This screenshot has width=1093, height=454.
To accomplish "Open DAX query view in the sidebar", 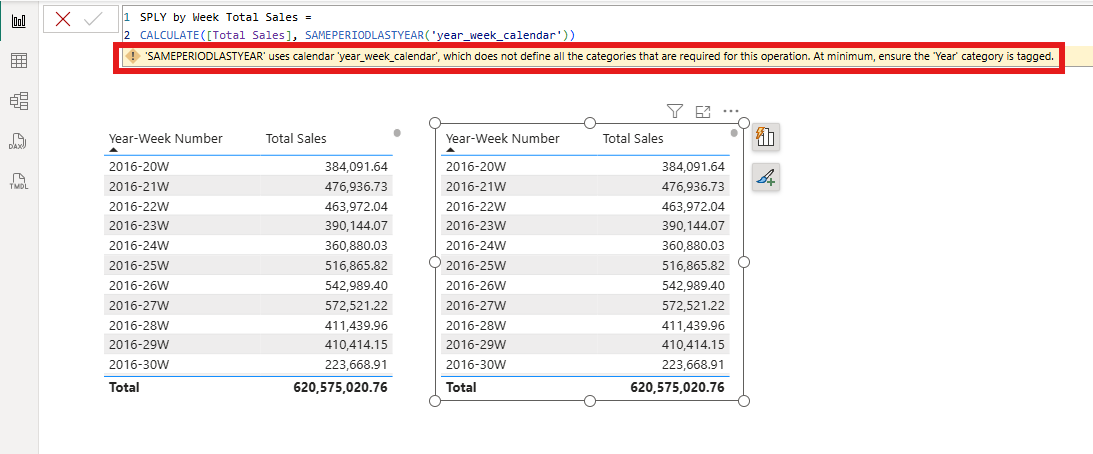I will [x=19, y=142].
